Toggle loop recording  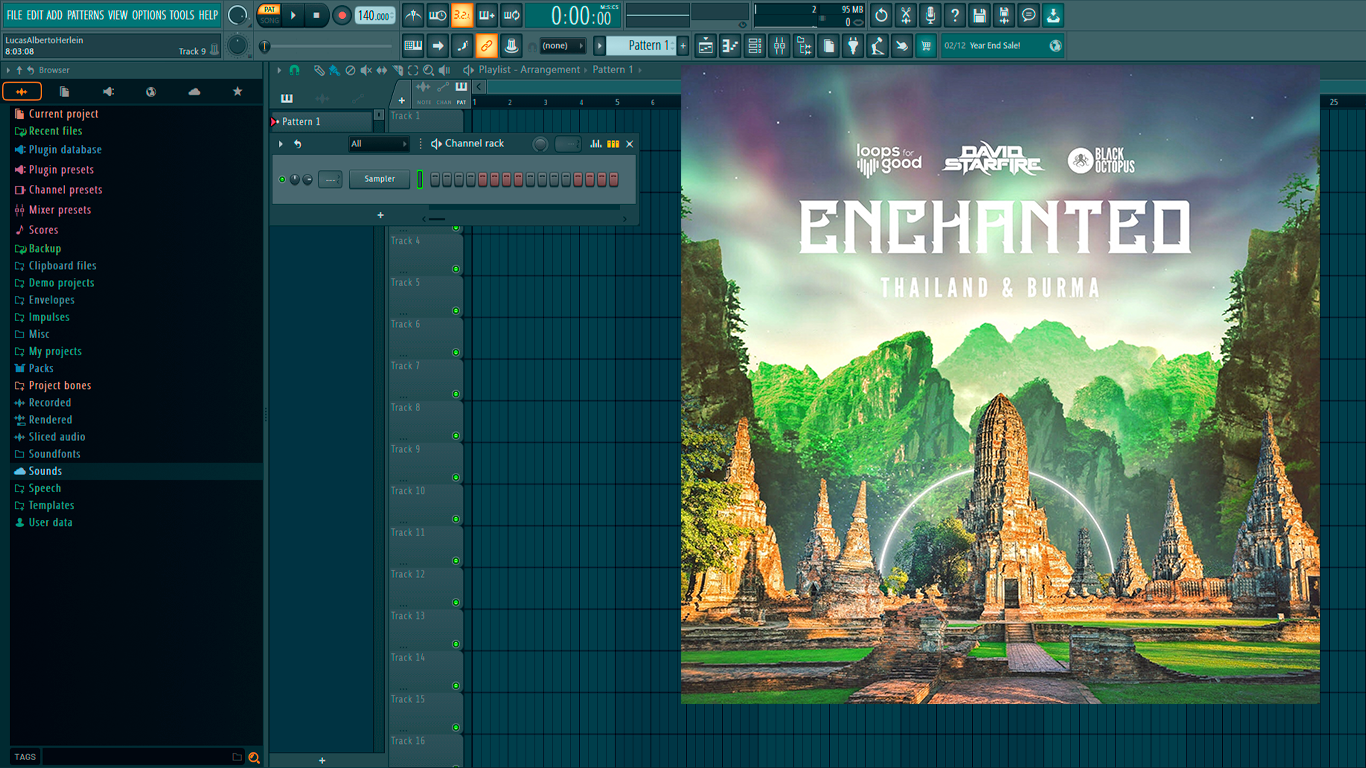coord(511,15)
